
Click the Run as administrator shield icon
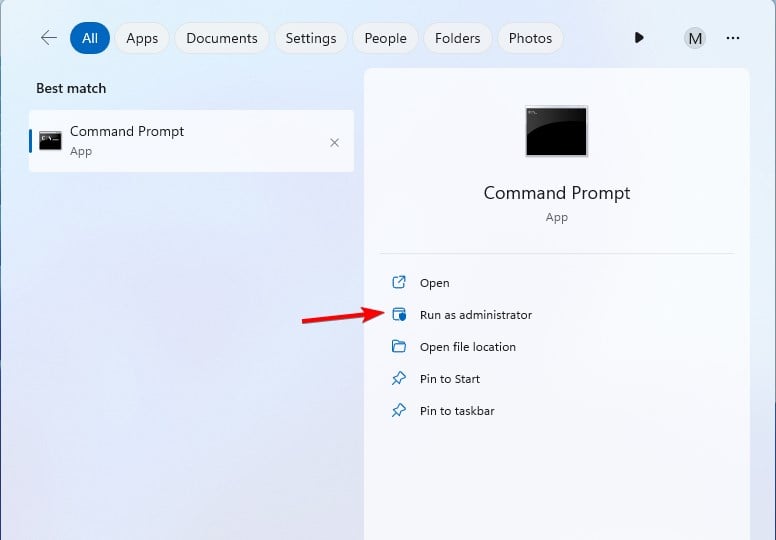[399, 315]
